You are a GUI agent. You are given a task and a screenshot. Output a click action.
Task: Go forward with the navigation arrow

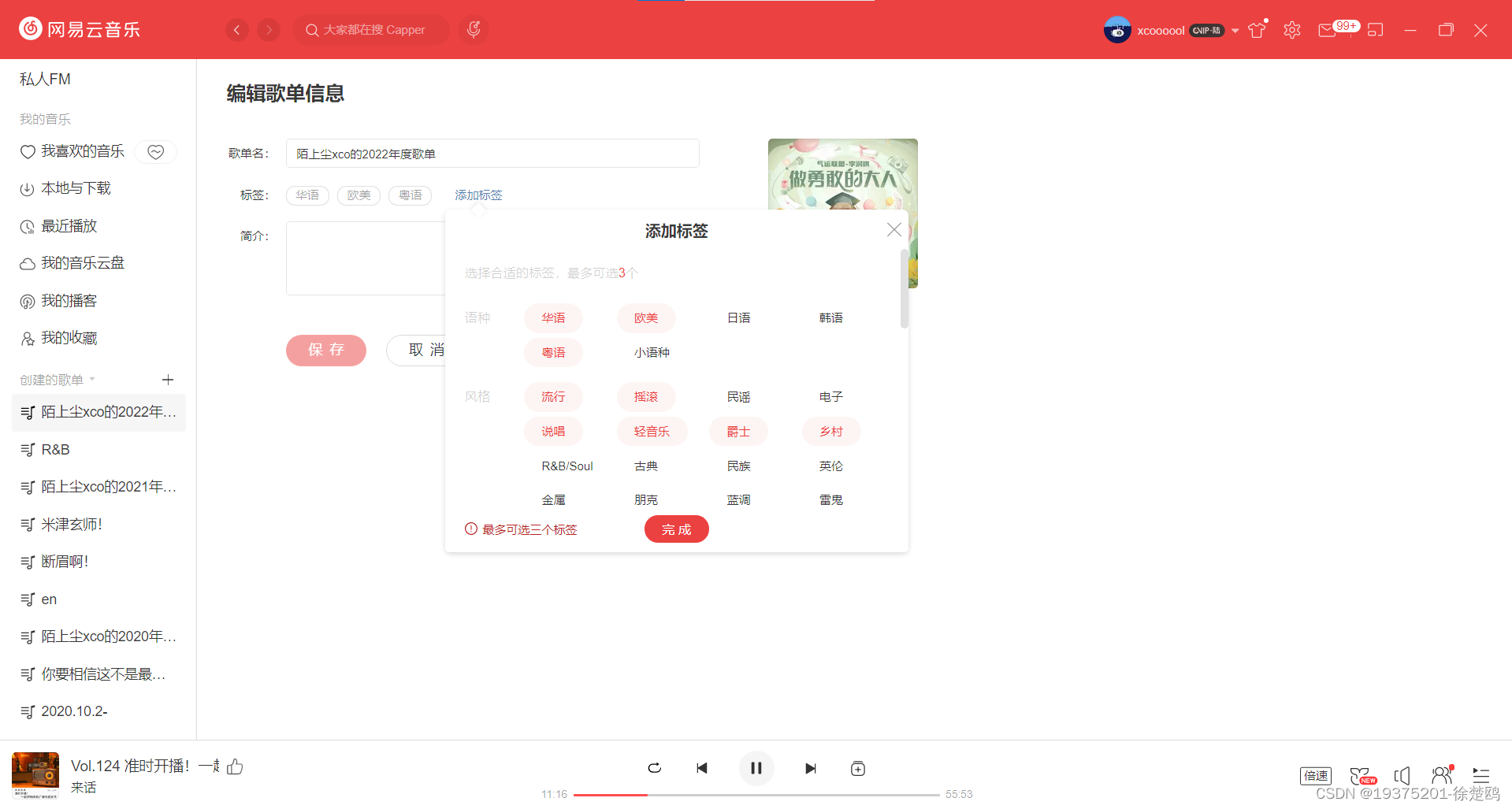(269, 30)
